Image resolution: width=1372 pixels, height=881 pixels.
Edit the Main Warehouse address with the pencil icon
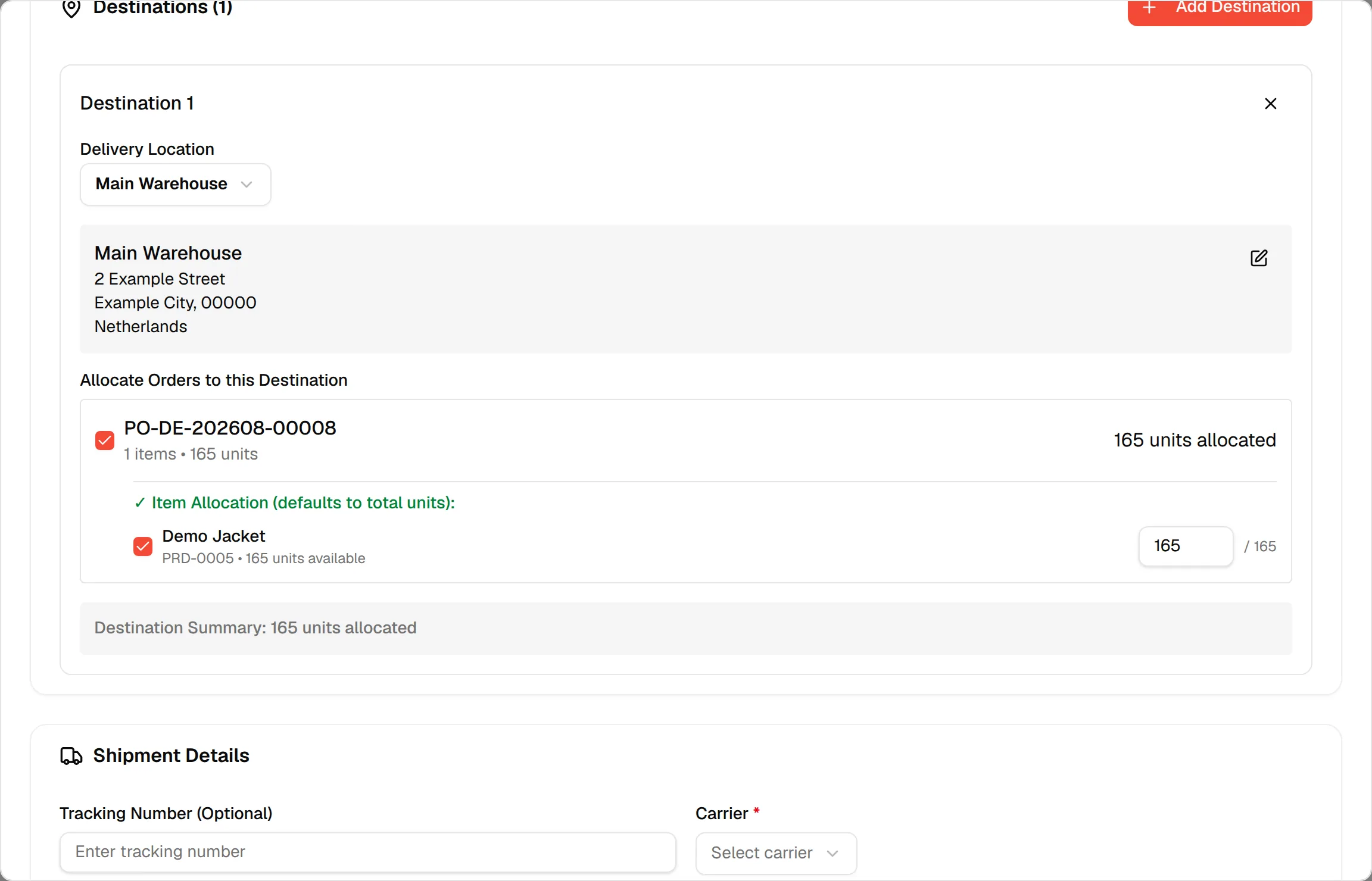pos(1259,258)
